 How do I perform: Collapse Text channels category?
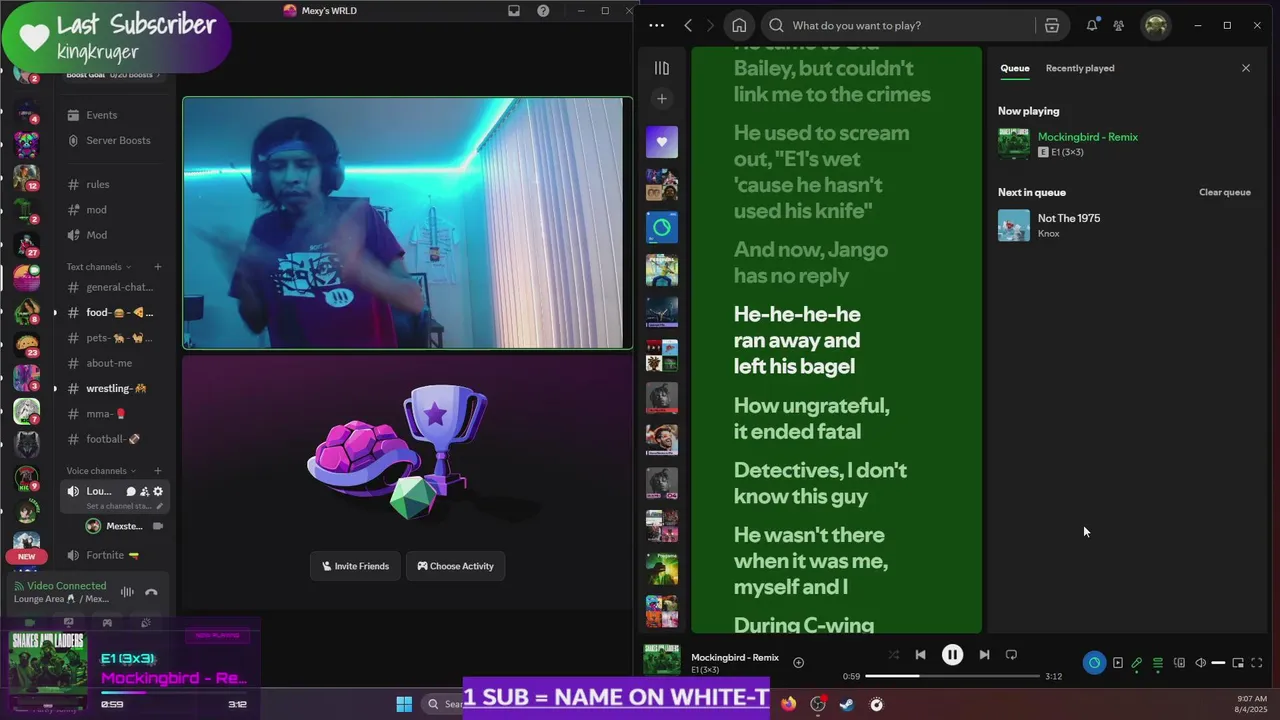pos(98,267)
